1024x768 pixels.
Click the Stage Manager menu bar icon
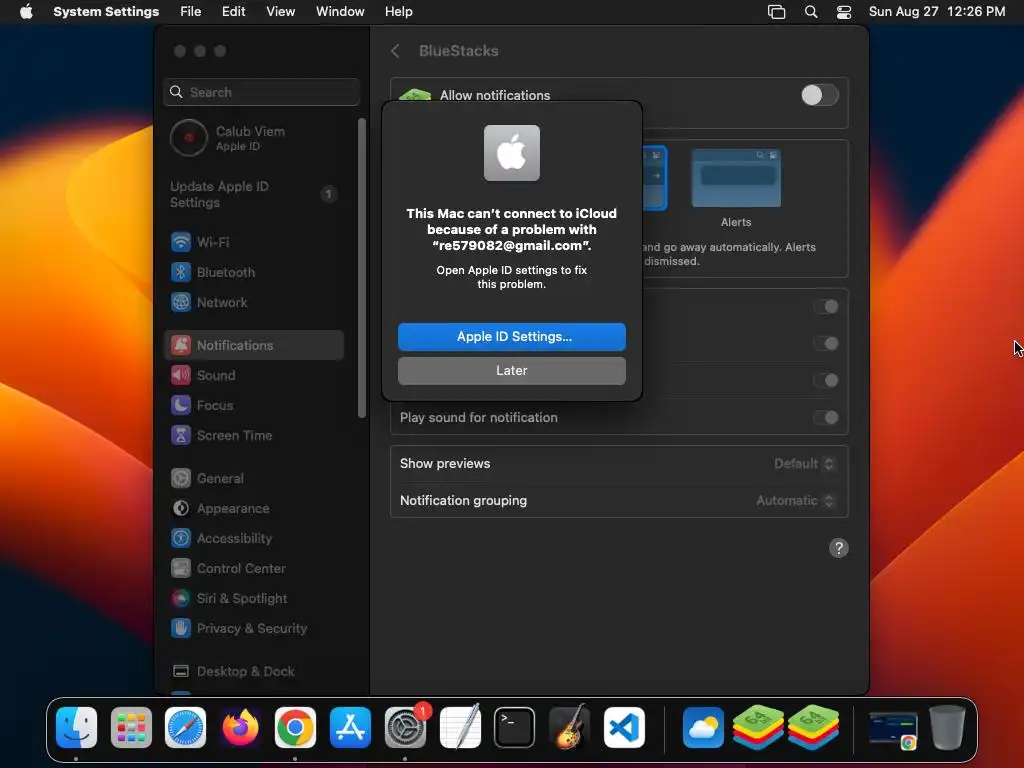coord(776,12)
